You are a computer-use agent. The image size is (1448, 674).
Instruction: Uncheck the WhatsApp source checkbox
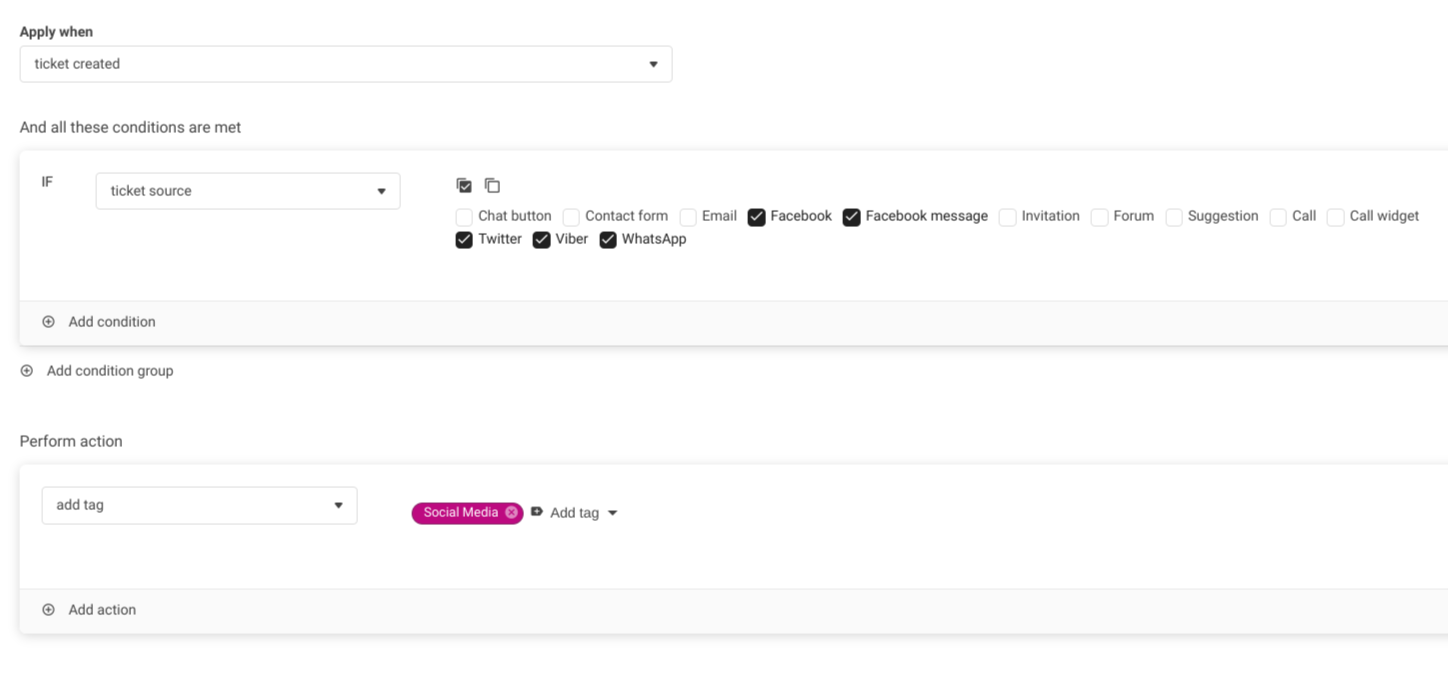pos(608,240)
